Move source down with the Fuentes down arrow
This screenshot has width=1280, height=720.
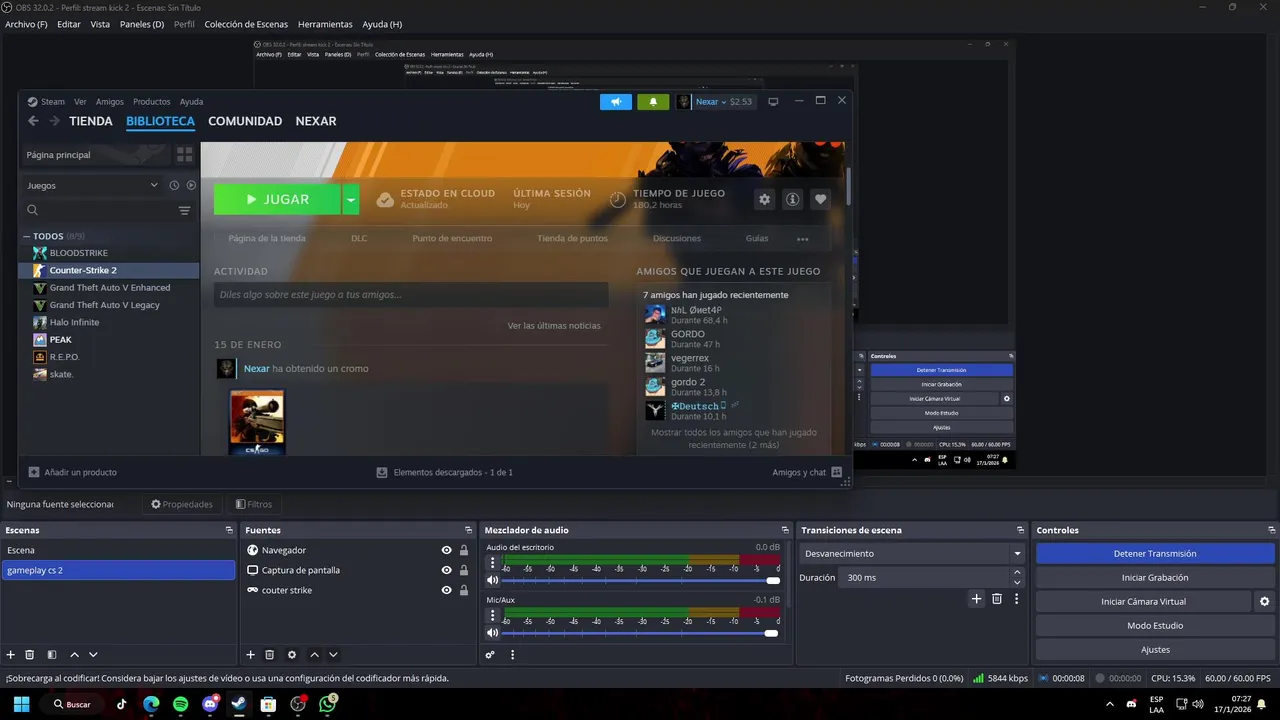click(333, 655)
